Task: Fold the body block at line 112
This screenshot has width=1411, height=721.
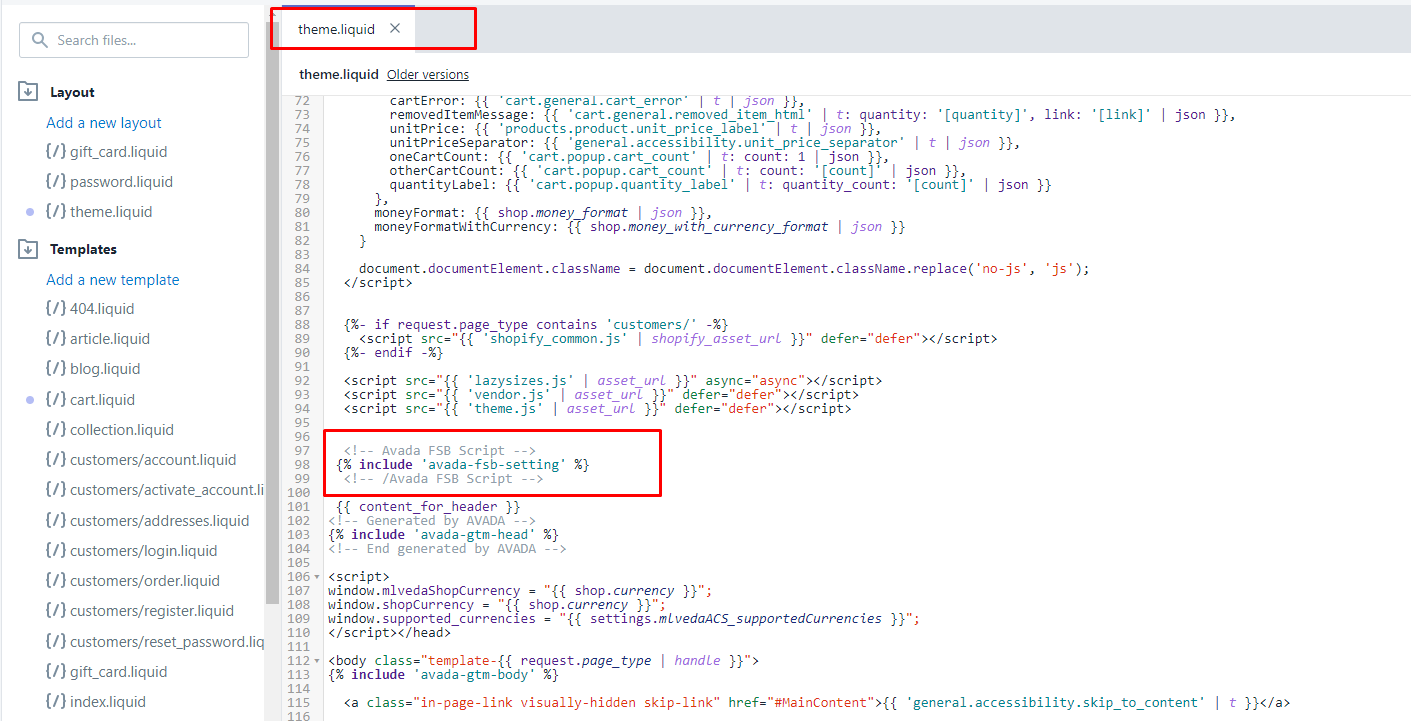Action: point(317,661)
